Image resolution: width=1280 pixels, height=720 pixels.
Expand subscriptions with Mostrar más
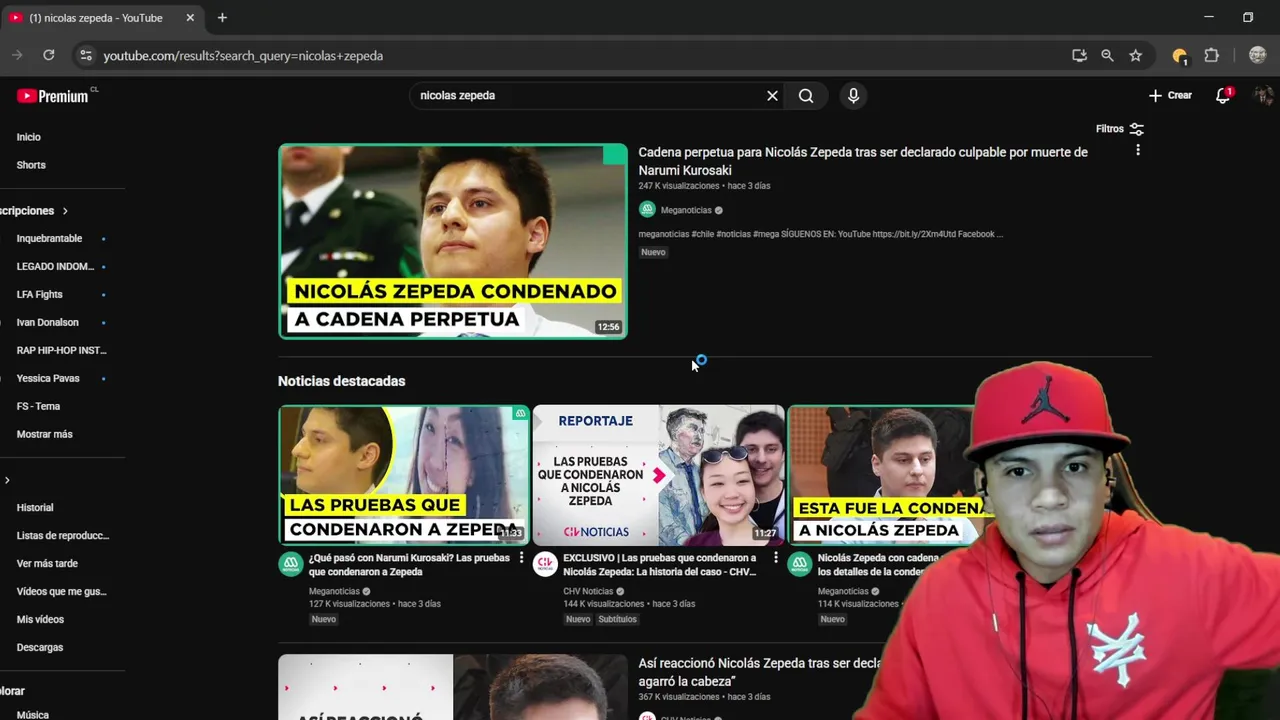click(44, 435)
